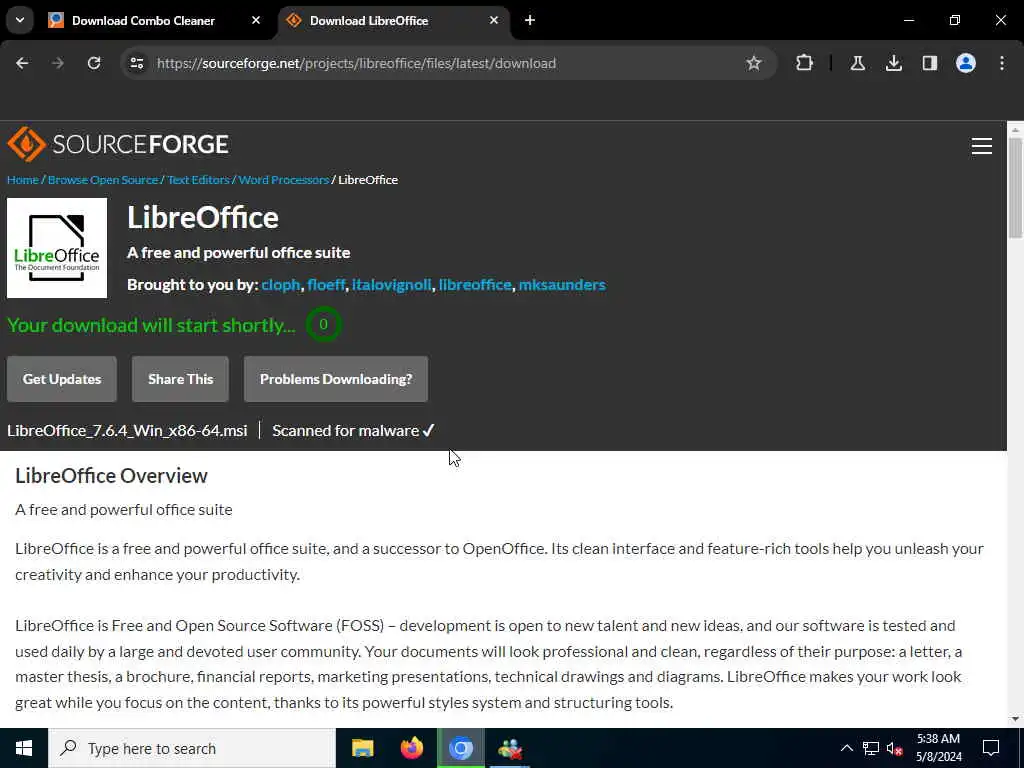Open the taskbar app next to Chrome
The height and width of the screenshot is (768, 1024).
(510, 748)
